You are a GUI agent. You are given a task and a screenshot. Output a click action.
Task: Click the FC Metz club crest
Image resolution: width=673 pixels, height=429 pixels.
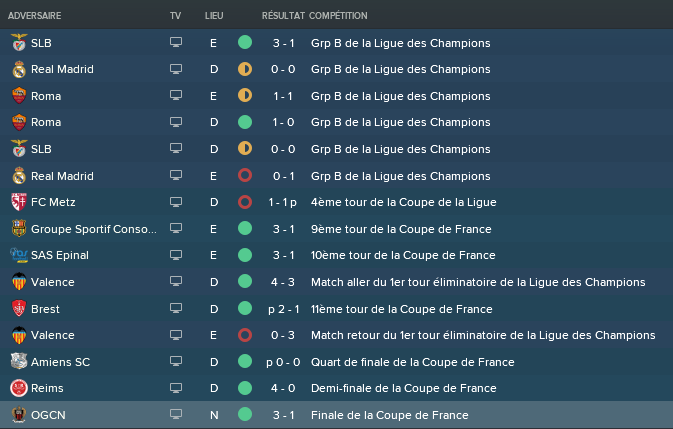(19, 202)
